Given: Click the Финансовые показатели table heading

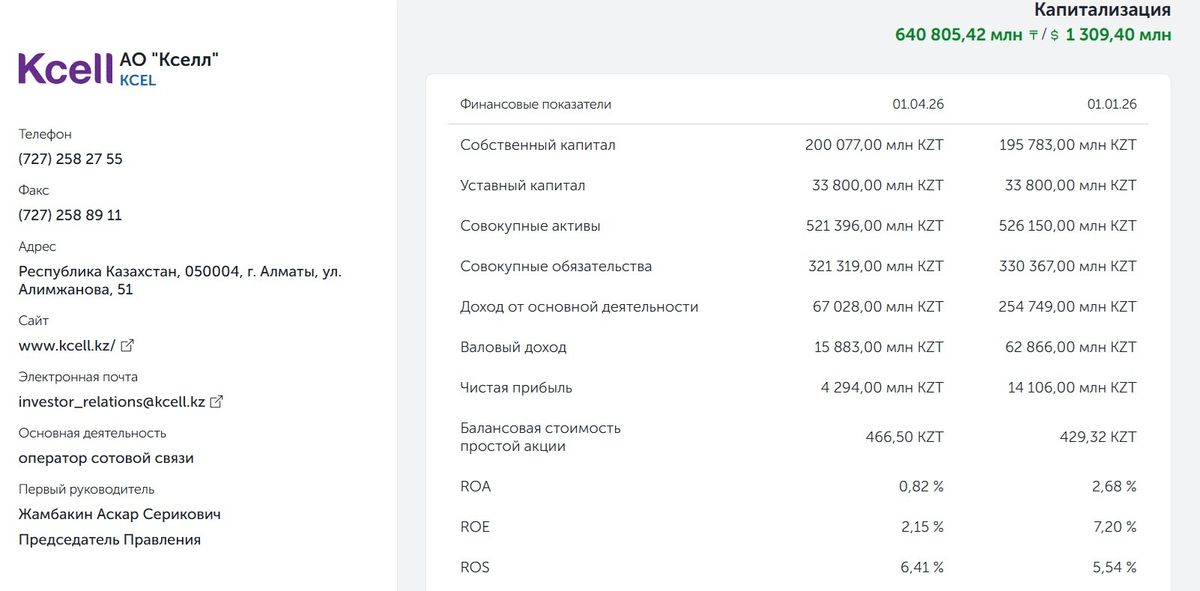Looking at the screenshot, I should pyautogui.click(x=536, y=104).
